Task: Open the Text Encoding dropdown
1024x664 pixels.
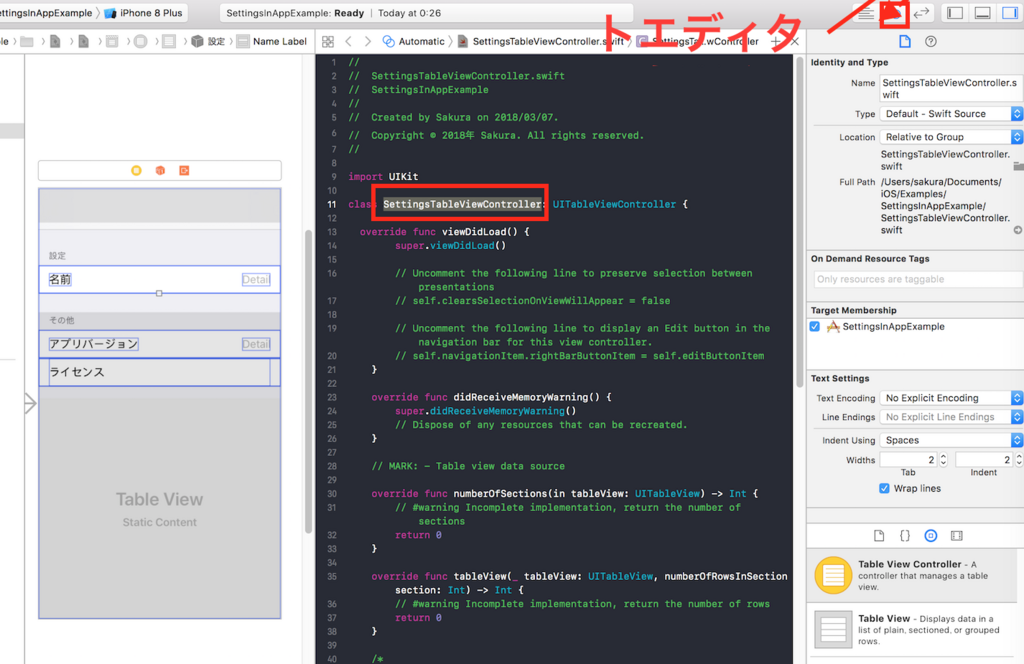Action: pyautogui.click(x=951, y=398)
